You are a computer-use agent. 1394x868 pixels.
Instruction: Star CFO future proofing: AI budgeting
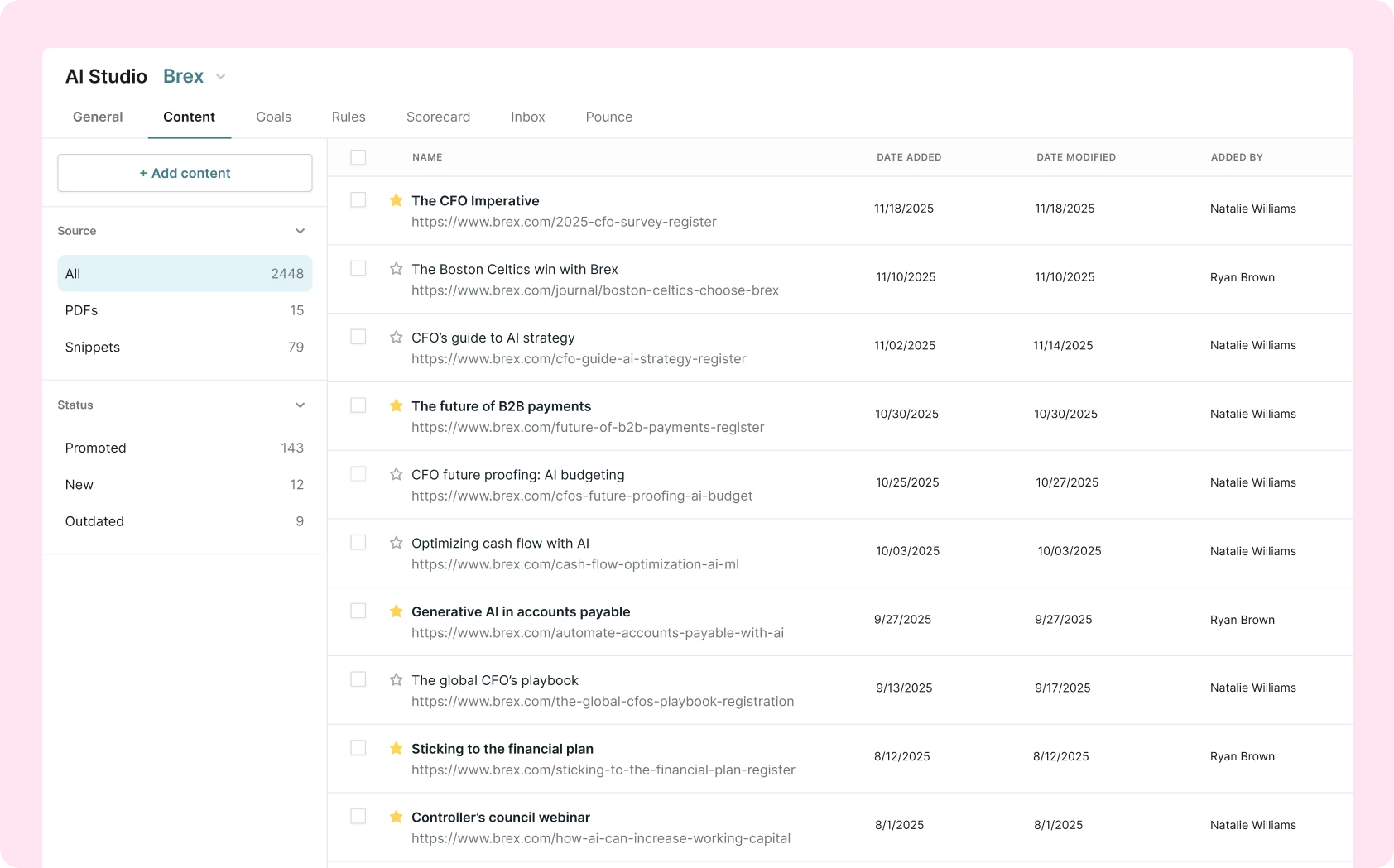tap(397, 474)
